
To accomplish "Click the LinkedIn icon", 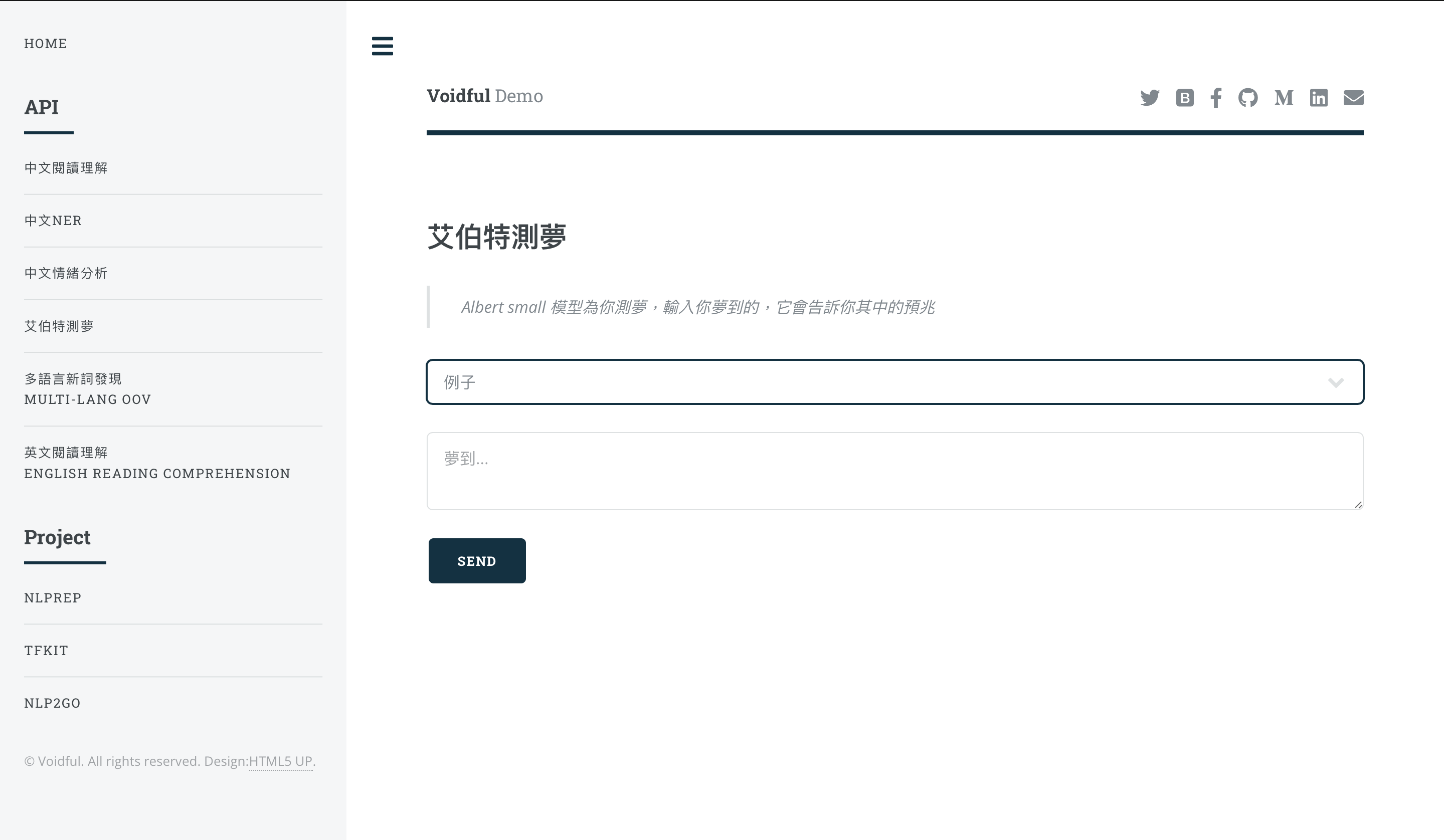I will pos(1319,97).
